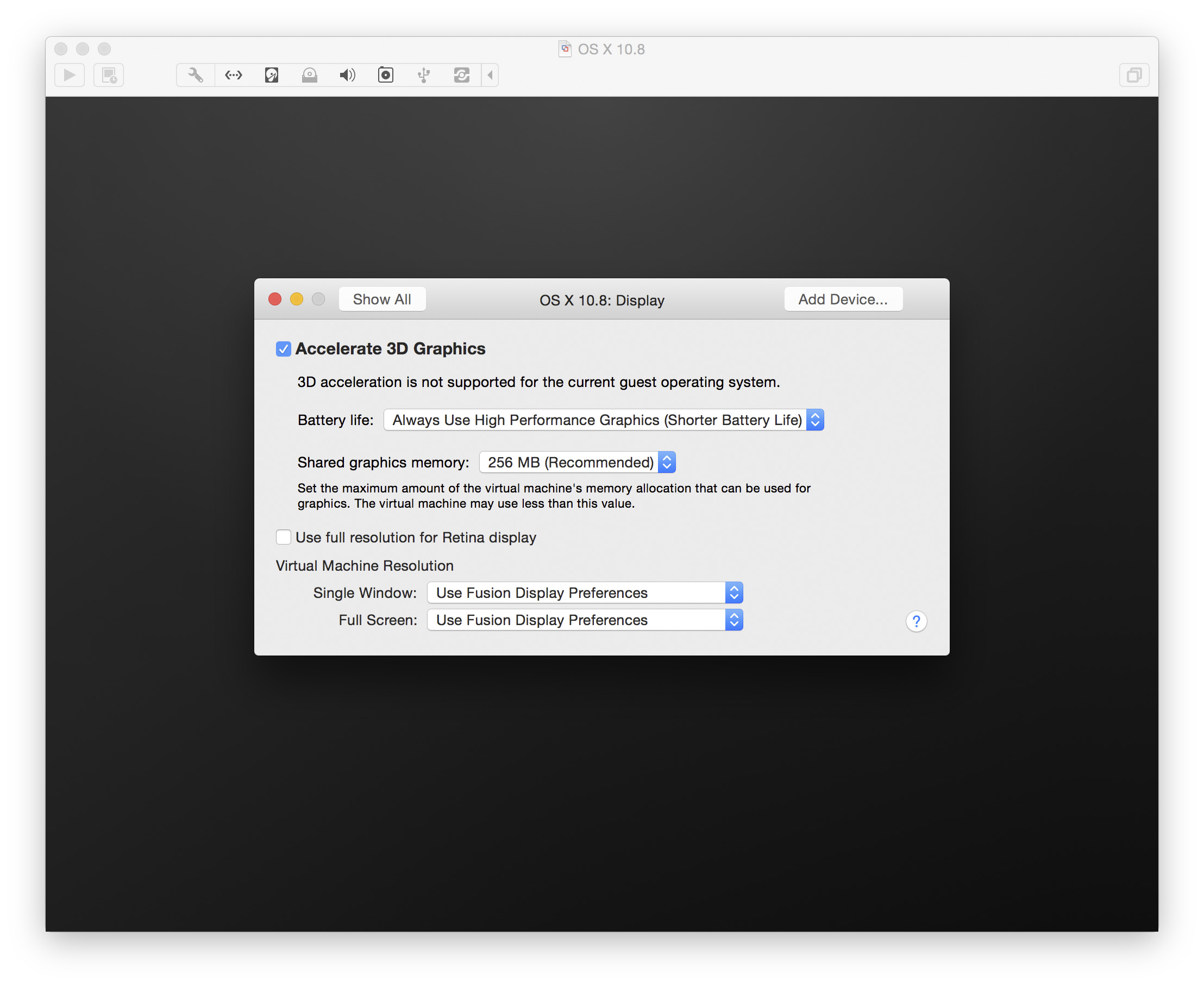Click the wrench settings icon
Screen dimensions: 1204x986
(195, 75)
